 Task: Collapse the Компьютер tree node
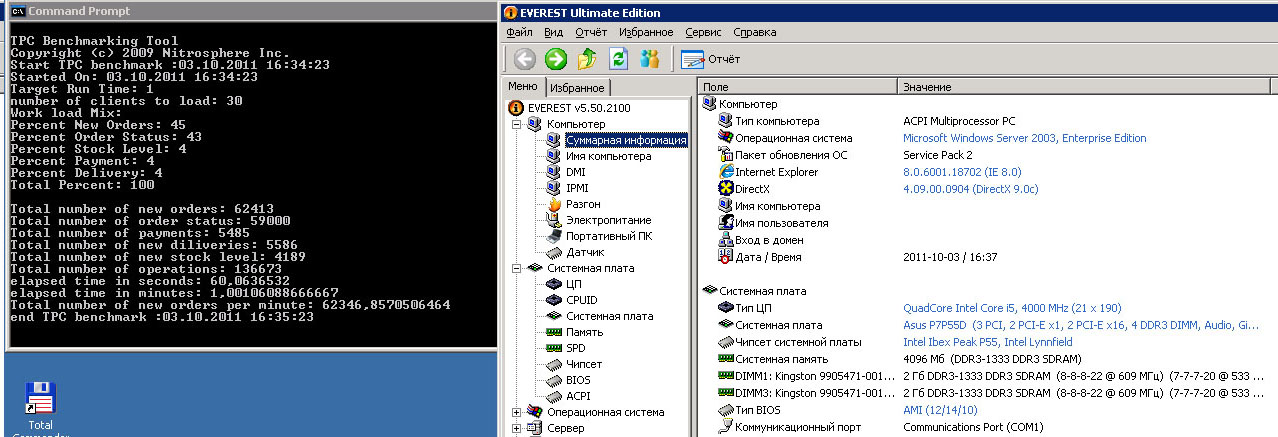coord(516,124)
